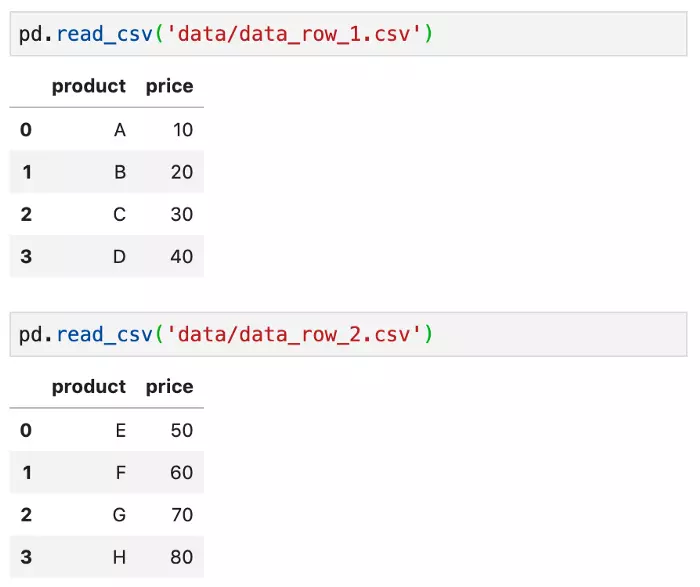Click row index 2 of product C row
700x587 pixels.
[26, 214]
